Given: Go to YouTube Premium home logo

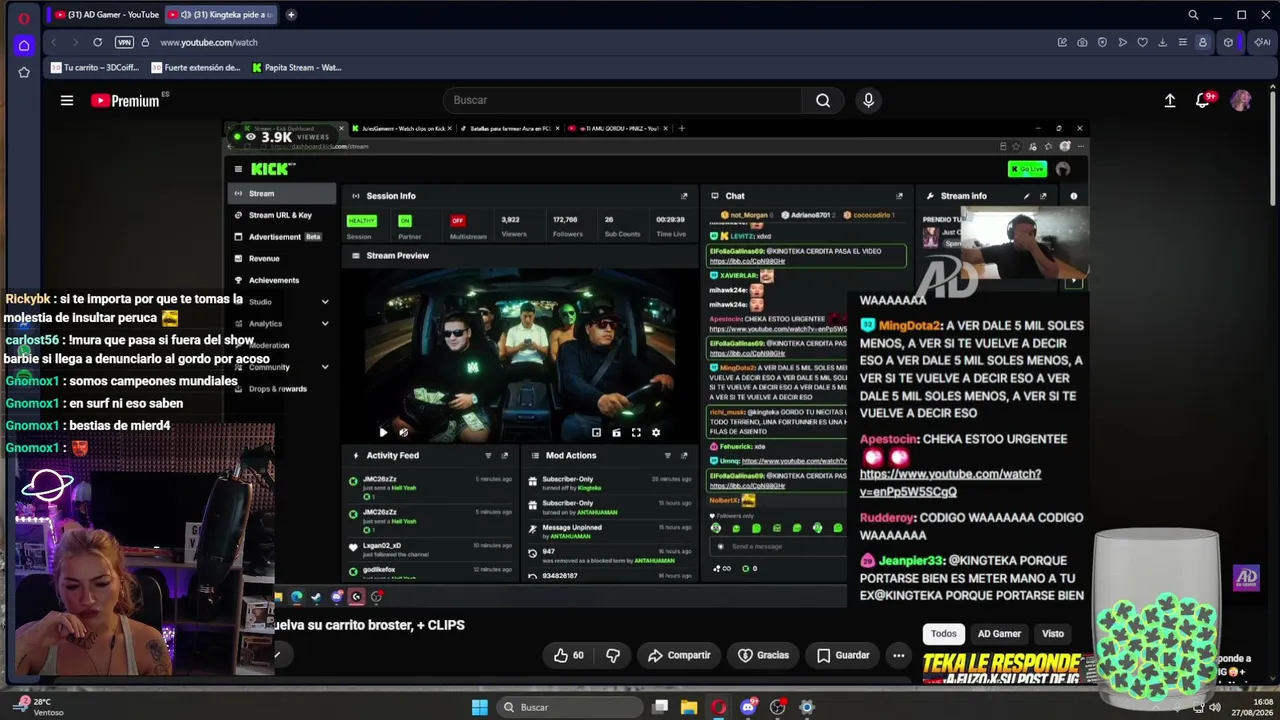Looking at the screenshot, I should coord(125,100).
